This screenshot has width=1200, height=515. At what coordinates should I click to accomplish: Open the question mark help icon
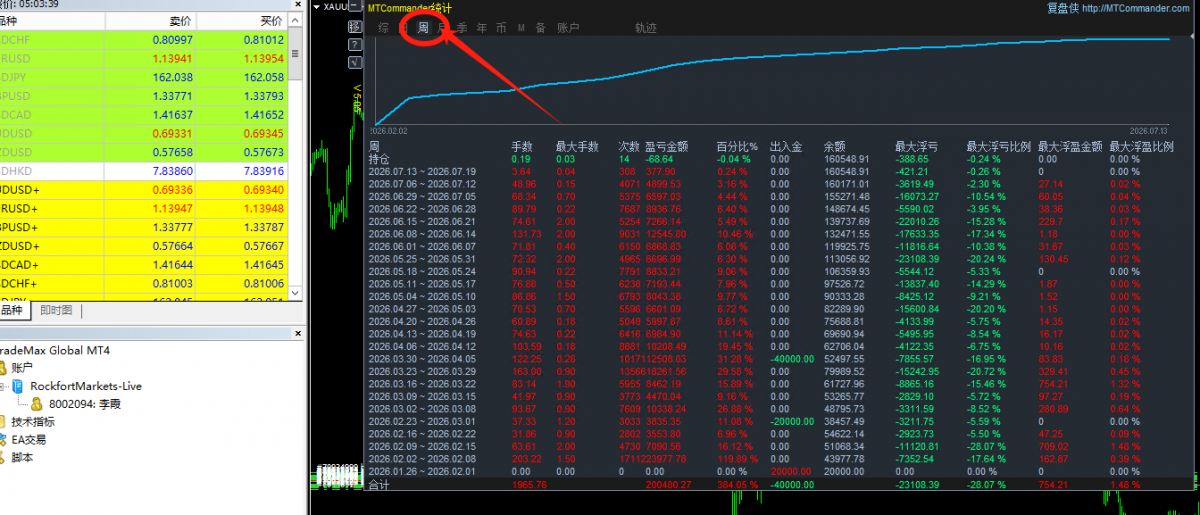click(355, 44)
